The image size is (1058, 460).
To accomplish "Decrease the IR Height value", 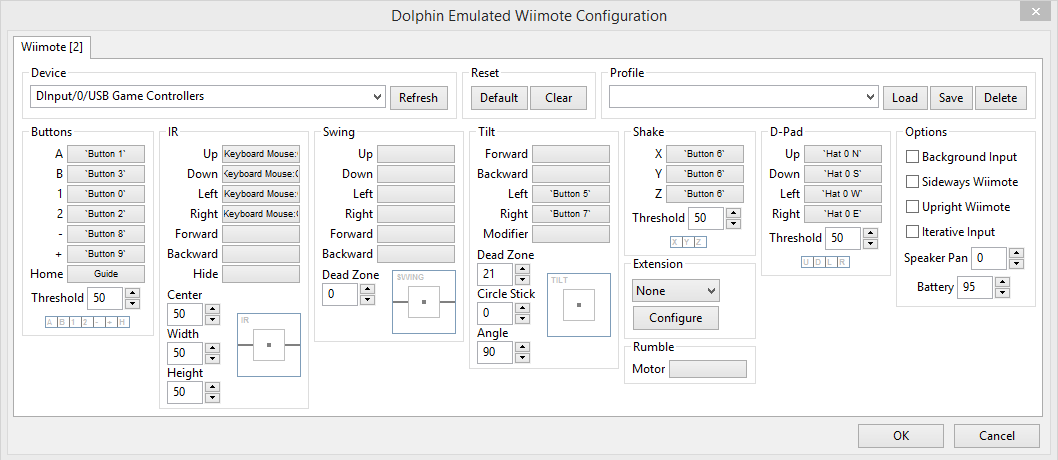I will 213,397.
